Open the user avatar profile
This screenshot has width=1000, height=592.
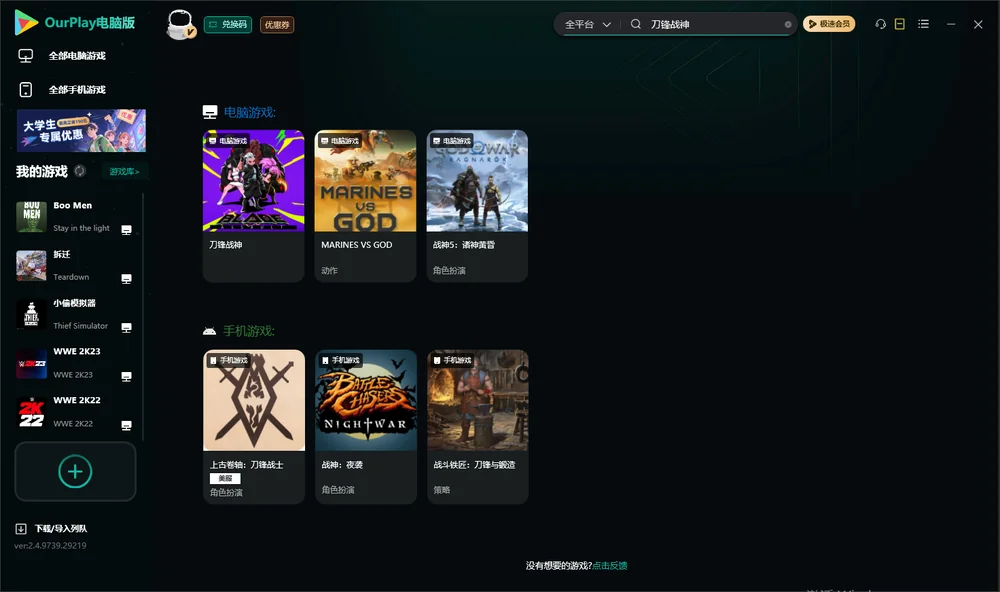pos(180,24)
